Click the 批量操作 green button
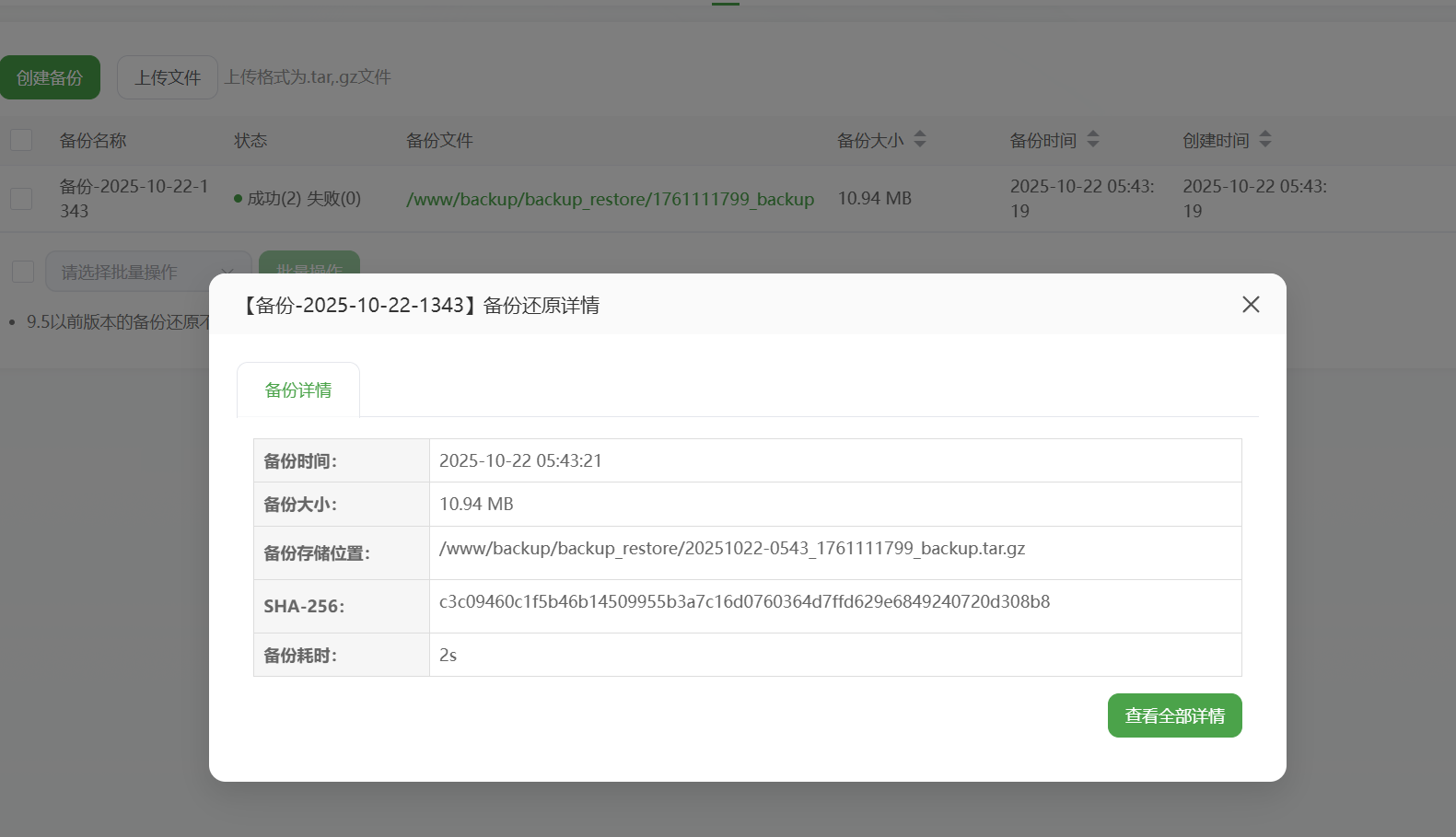This screenshot has width=1456, height=837. coord(309,262)
